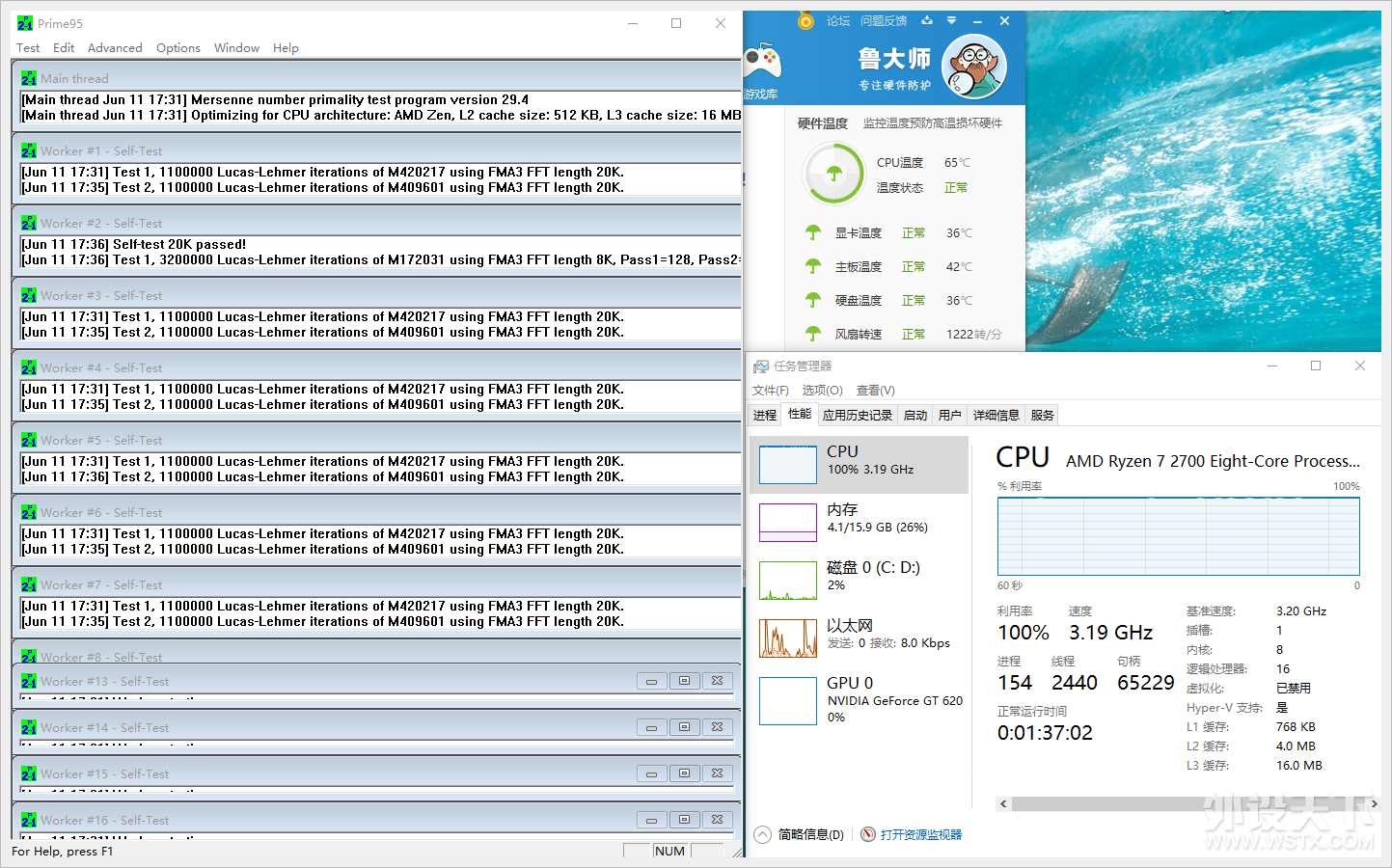
Task: Select GPU 0 performance item
Action: pyautogui.click(x=859, y=699)
